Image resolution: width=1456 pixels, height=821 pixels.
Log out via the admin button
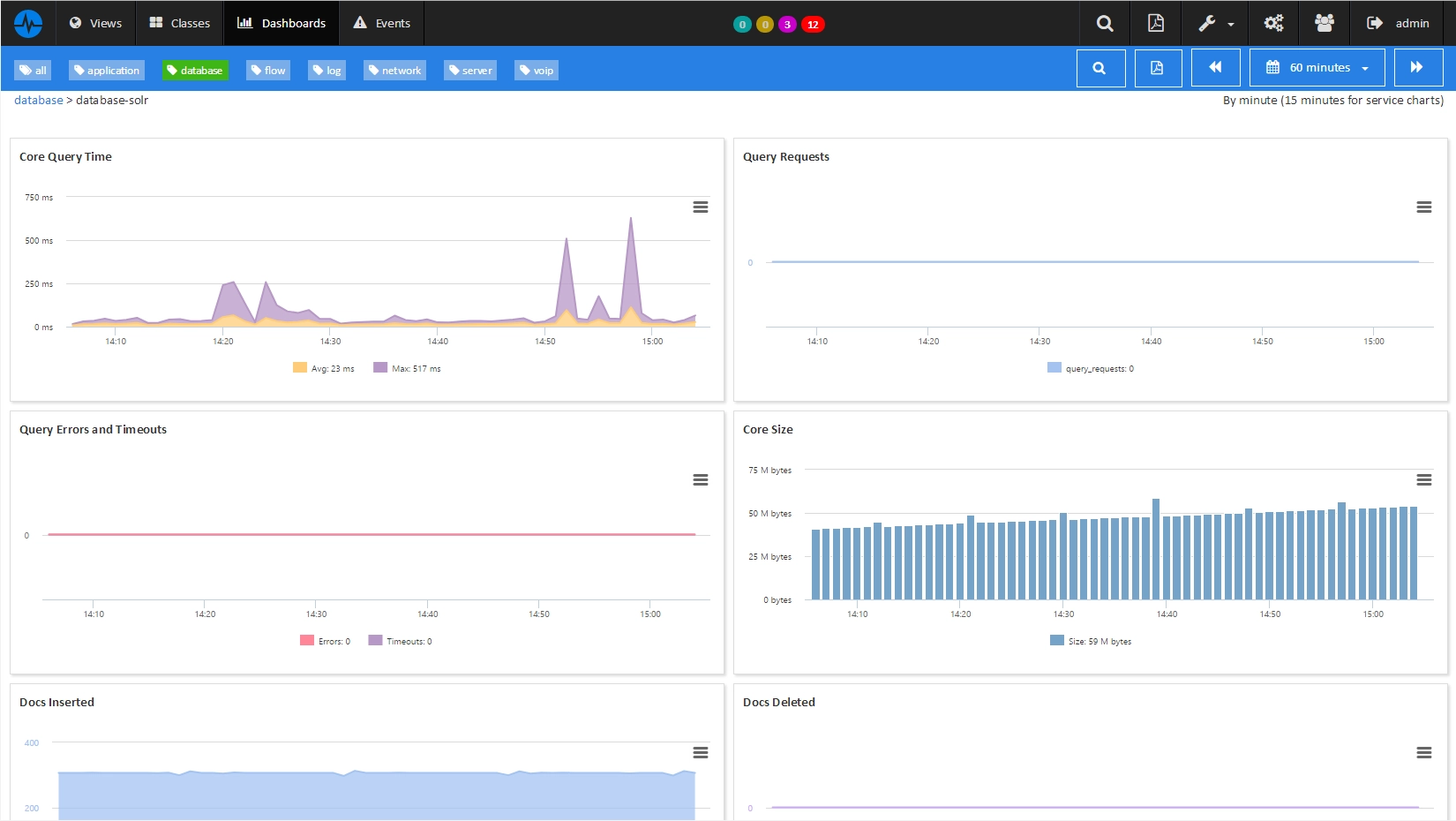[x=1398, y=23]
